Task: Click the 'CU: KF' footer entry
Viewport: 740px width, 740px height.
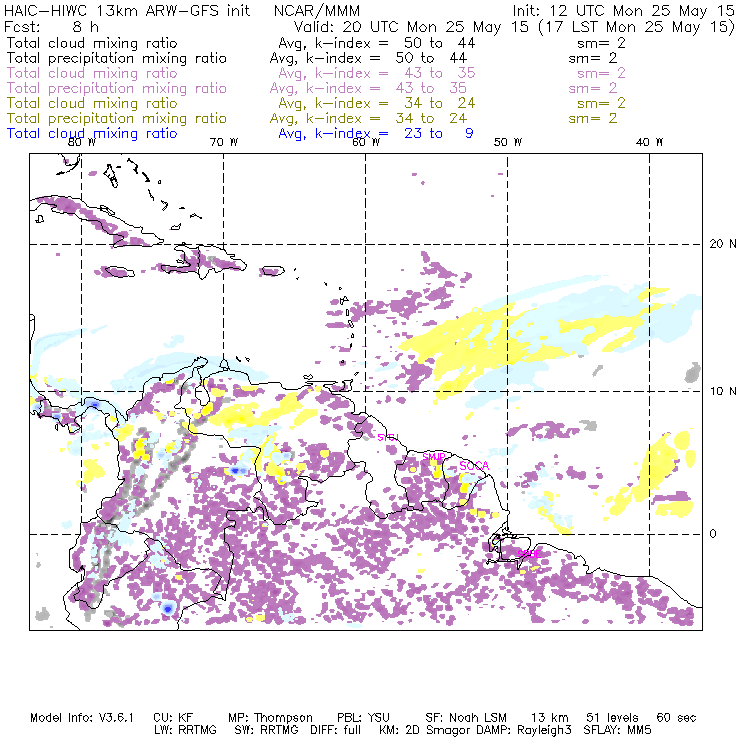Action: (x=173, y=718)
